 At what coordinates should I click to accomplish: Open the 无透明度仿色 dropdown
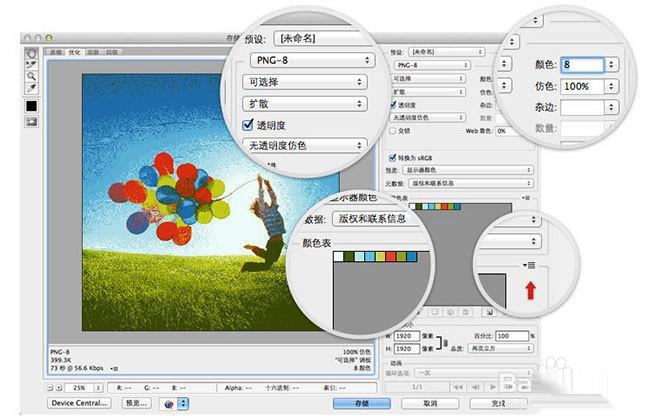coord(427,118)
